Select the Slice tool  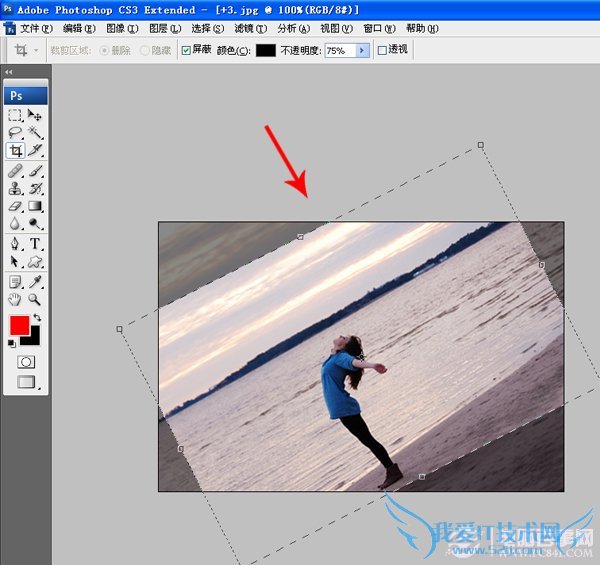35,150
